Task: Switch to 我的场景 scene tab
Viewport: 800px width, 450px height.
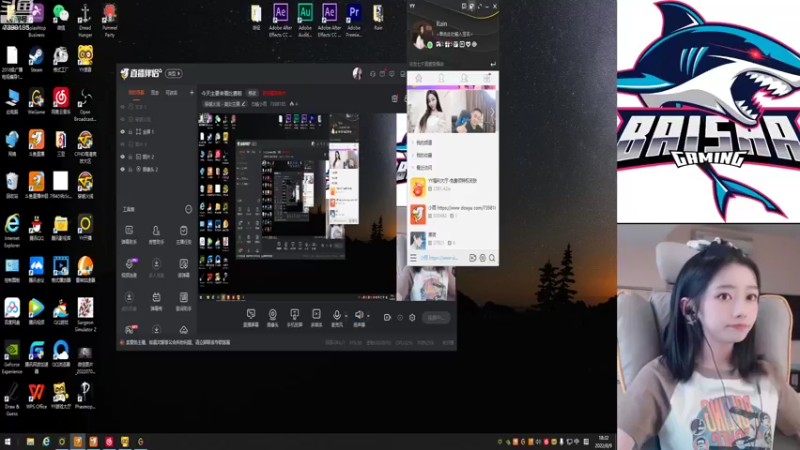Action: pos(136,93)
